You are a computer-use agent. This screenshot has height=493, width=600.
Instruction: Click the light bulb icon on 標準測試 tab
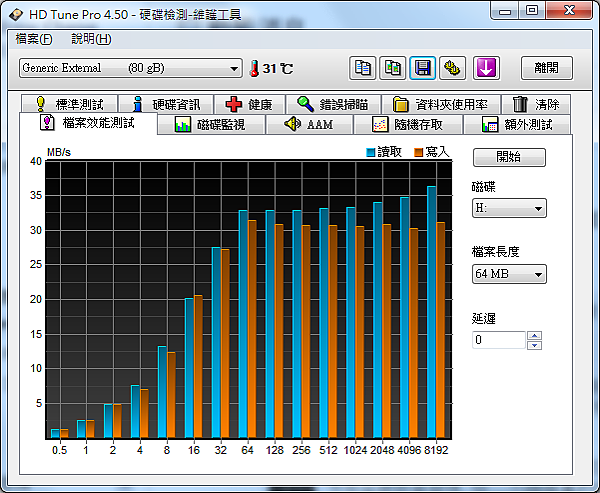coord(40,104)
